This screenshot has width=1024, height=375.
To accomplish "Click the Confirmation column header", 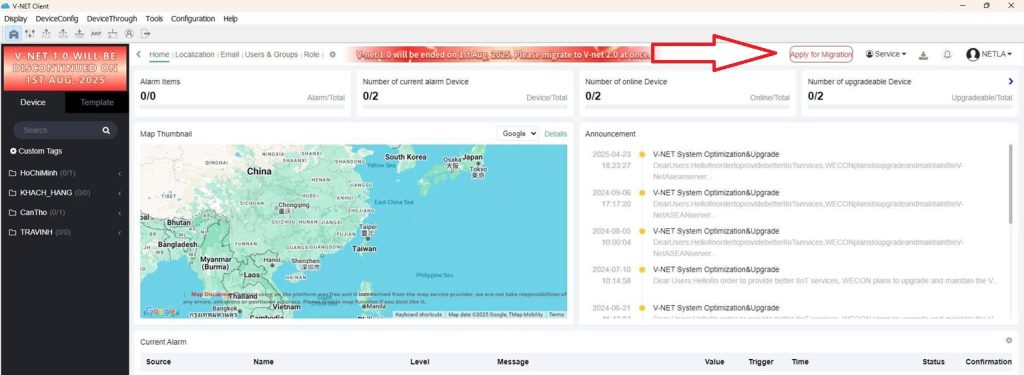I will tap(988, 362).
